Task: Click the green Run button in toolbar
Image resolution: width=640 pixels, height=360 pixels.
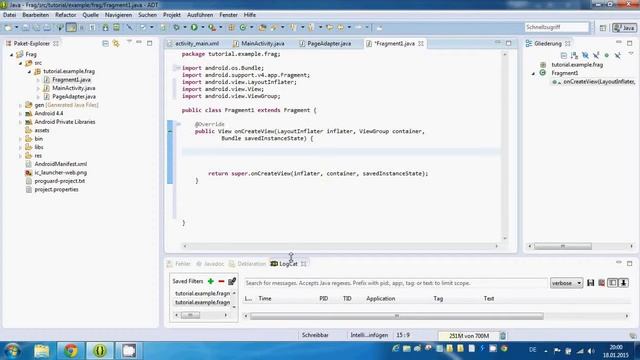Action: (194, 27)
